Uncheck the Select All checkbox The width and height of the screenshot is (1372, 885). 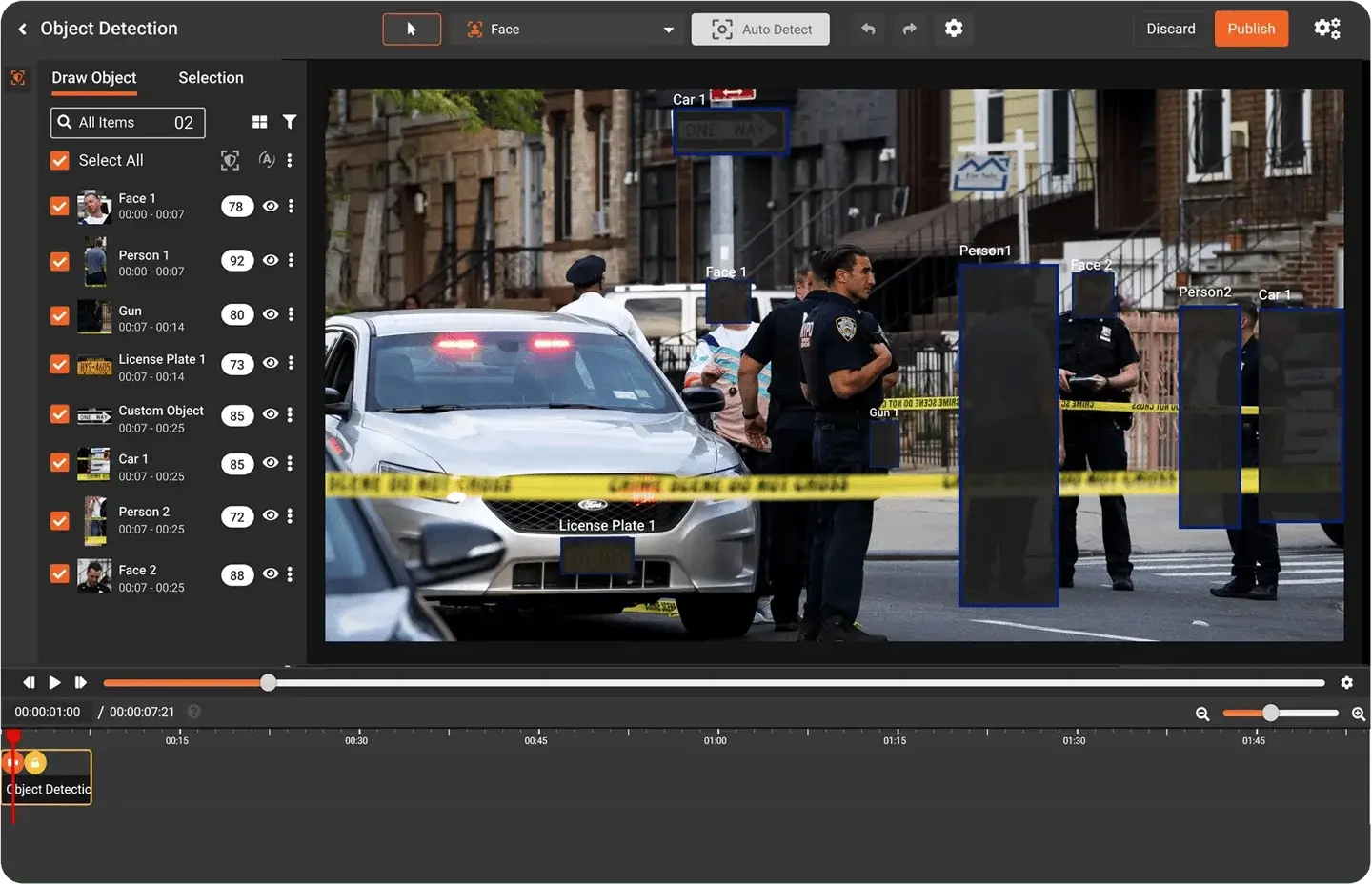tap(60, 160)
